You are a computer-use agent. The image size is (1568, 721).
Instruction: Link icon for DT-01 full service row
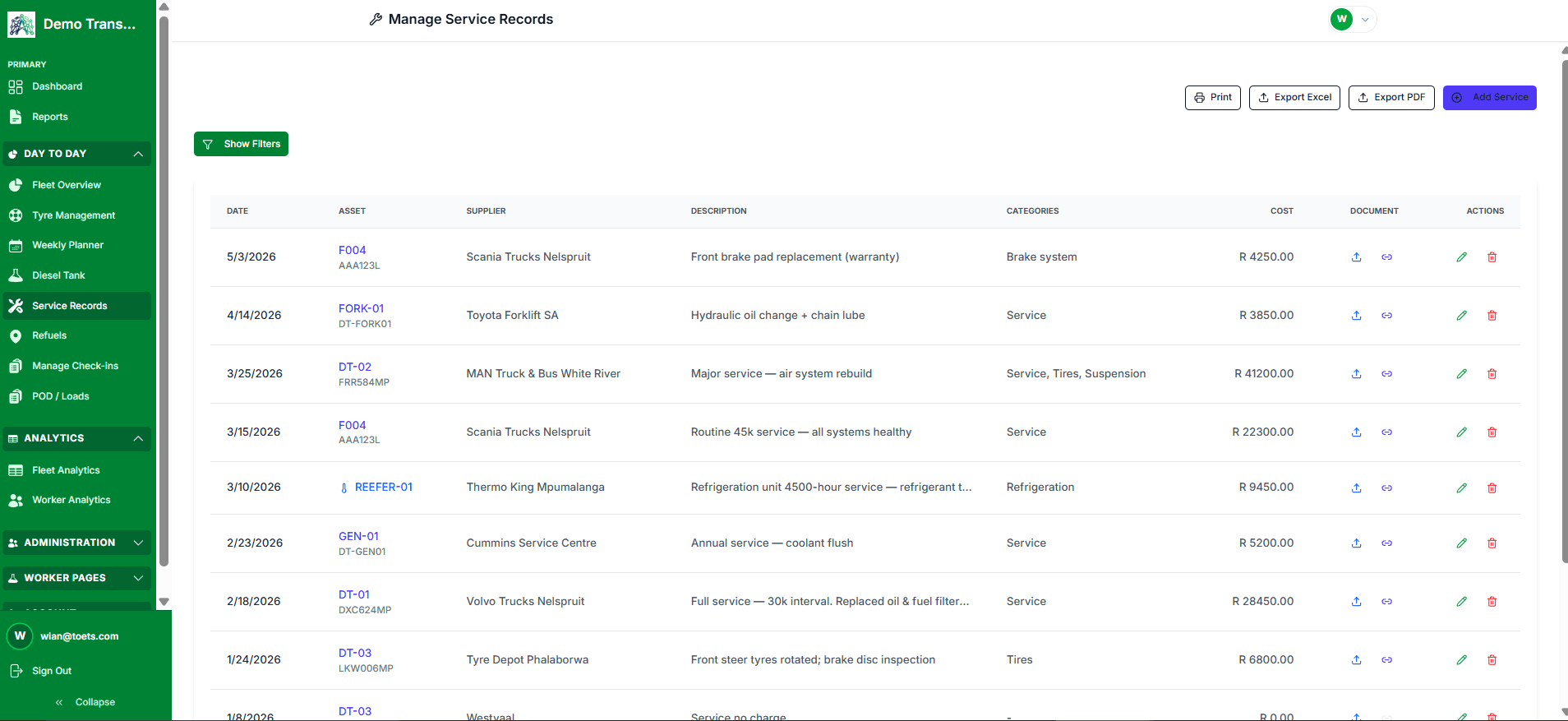pos(1386,602)
